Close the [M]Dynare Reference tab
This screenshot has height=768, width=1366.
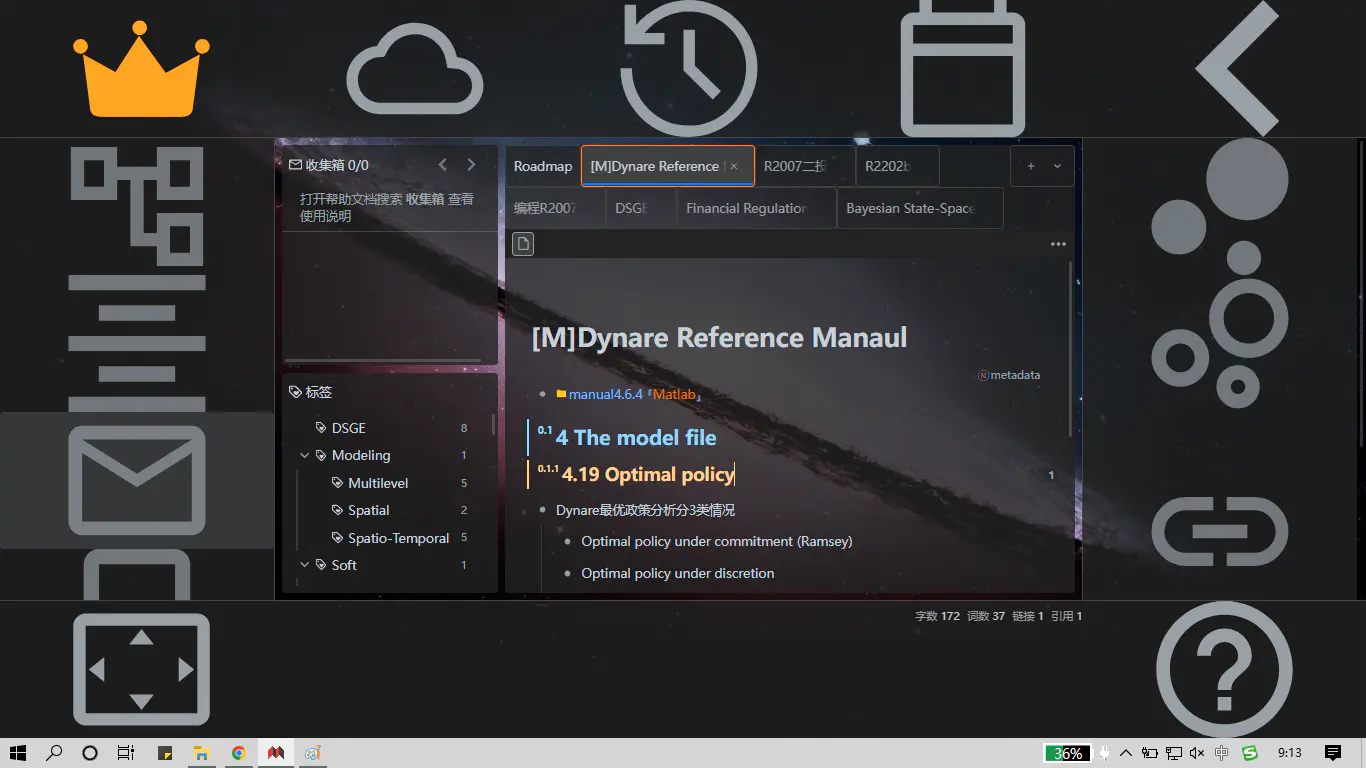click(x=735, y=167)
